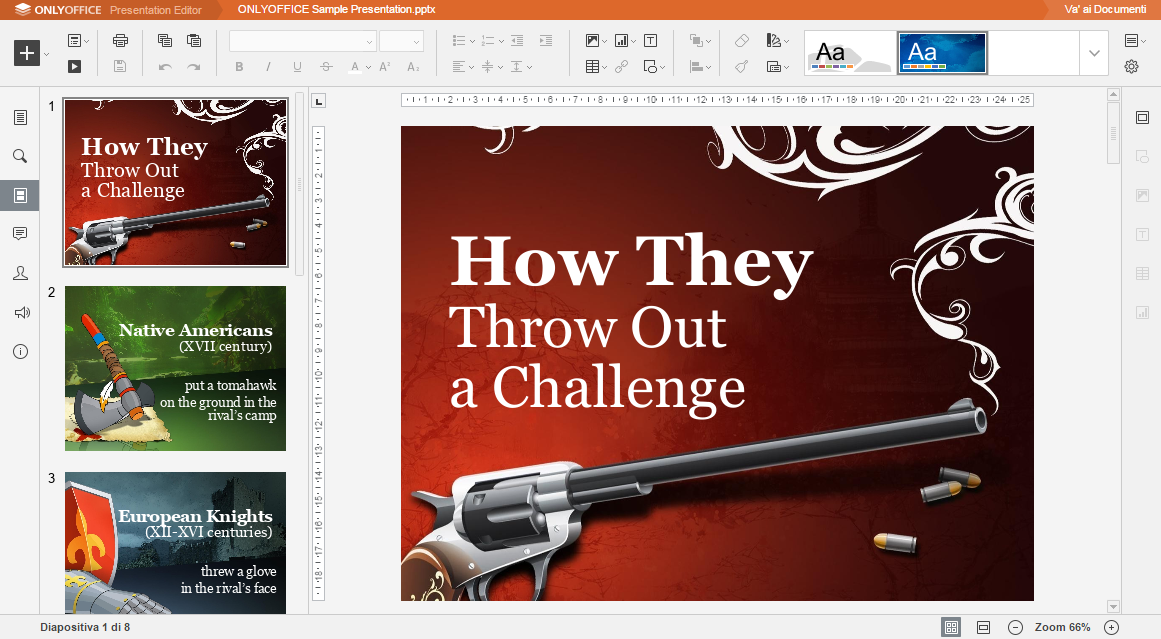Screen dimensions: 1161x639
Task: Click the Copy icon in the toolbar
Action: (165, 41)
